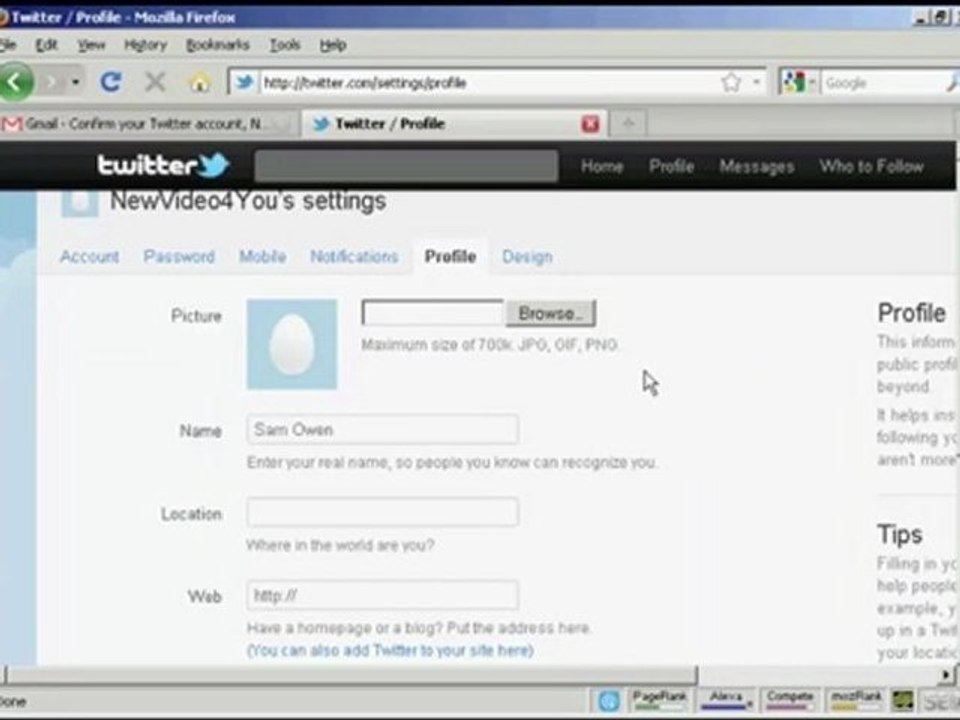
Task: Click the picture file path field
Action: point(432,313)
